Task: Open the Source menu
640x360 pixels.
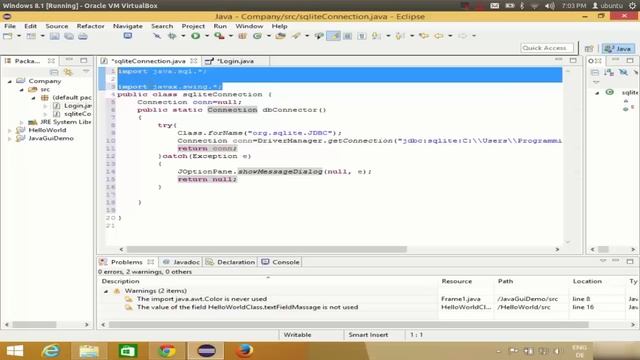Action: 57,26
